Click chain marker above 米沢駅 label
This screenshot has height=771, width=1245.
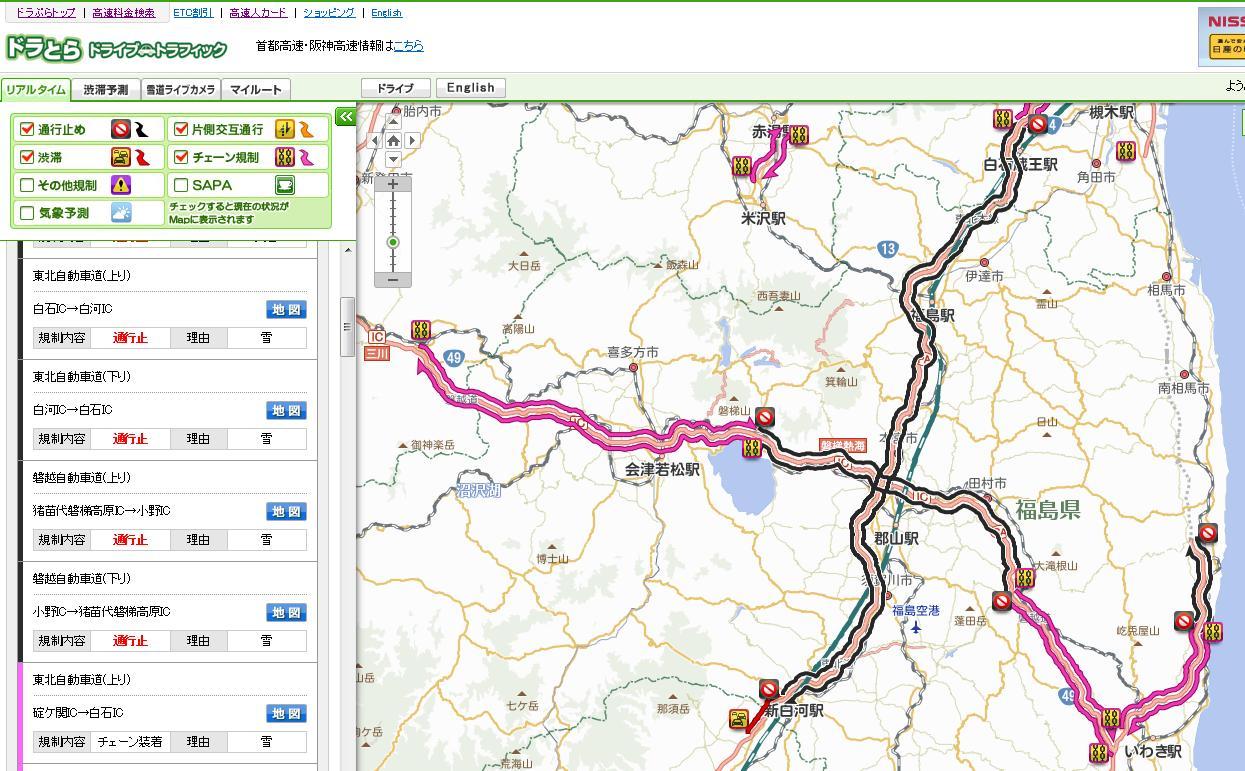pos(742,166)
